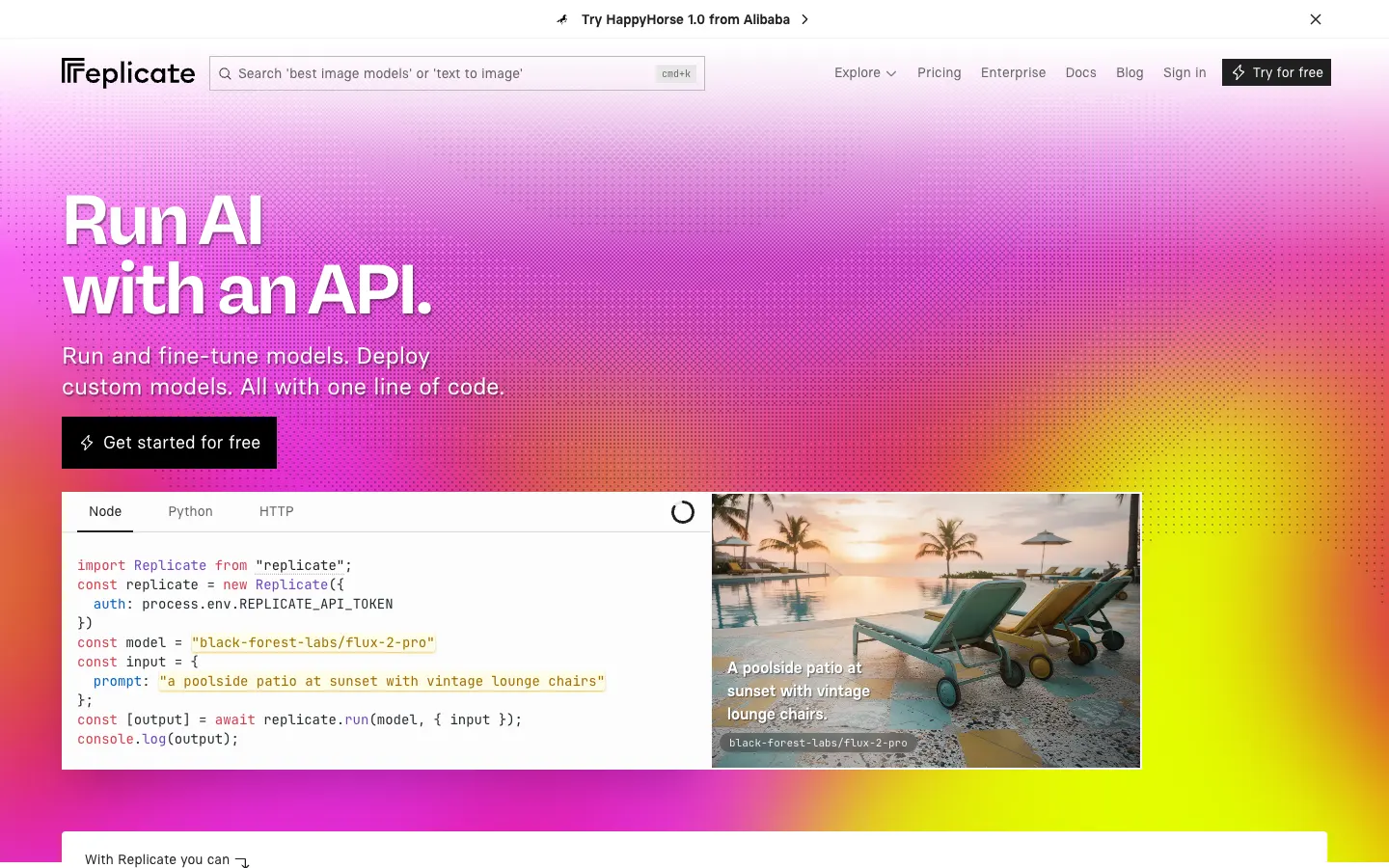The width and height of the screenshot is (1389, 868).
Task: Click the arrow chevron after HappyHorse announcement
Action: pos(804,19)
